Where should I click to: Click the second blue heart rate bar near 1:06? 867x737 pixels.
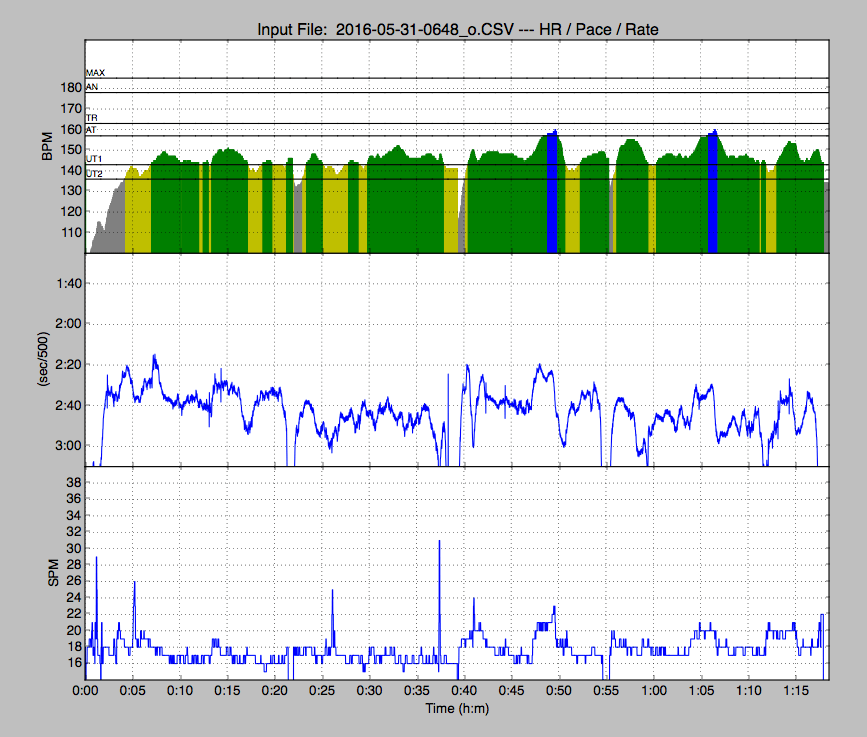[x=713, y=200]
